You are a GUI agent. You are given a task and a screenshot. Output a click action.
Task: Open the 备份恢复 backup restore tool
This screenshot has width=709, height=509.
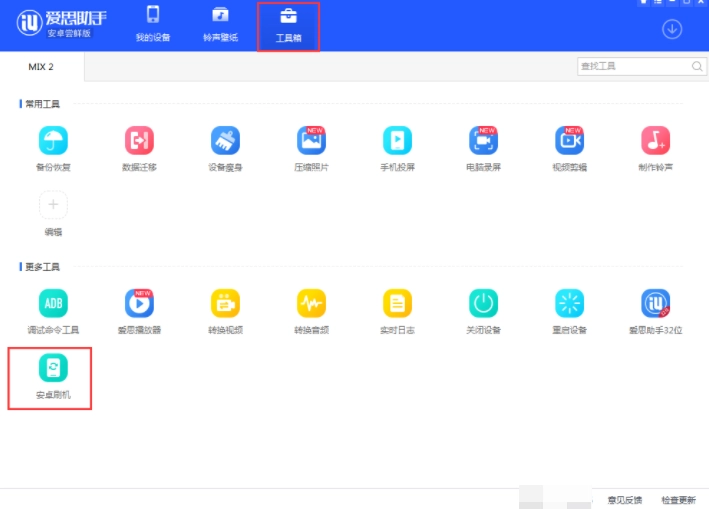[x=53, y=141]
